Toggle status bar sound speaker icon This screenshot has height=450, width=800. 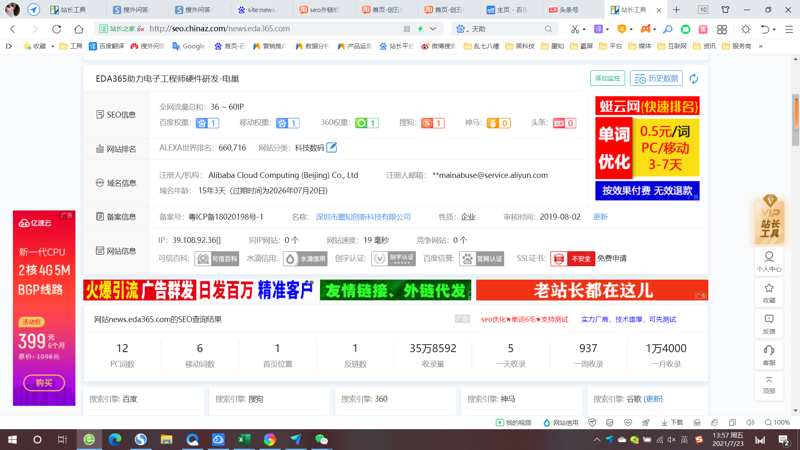click(x=750, y=422)
